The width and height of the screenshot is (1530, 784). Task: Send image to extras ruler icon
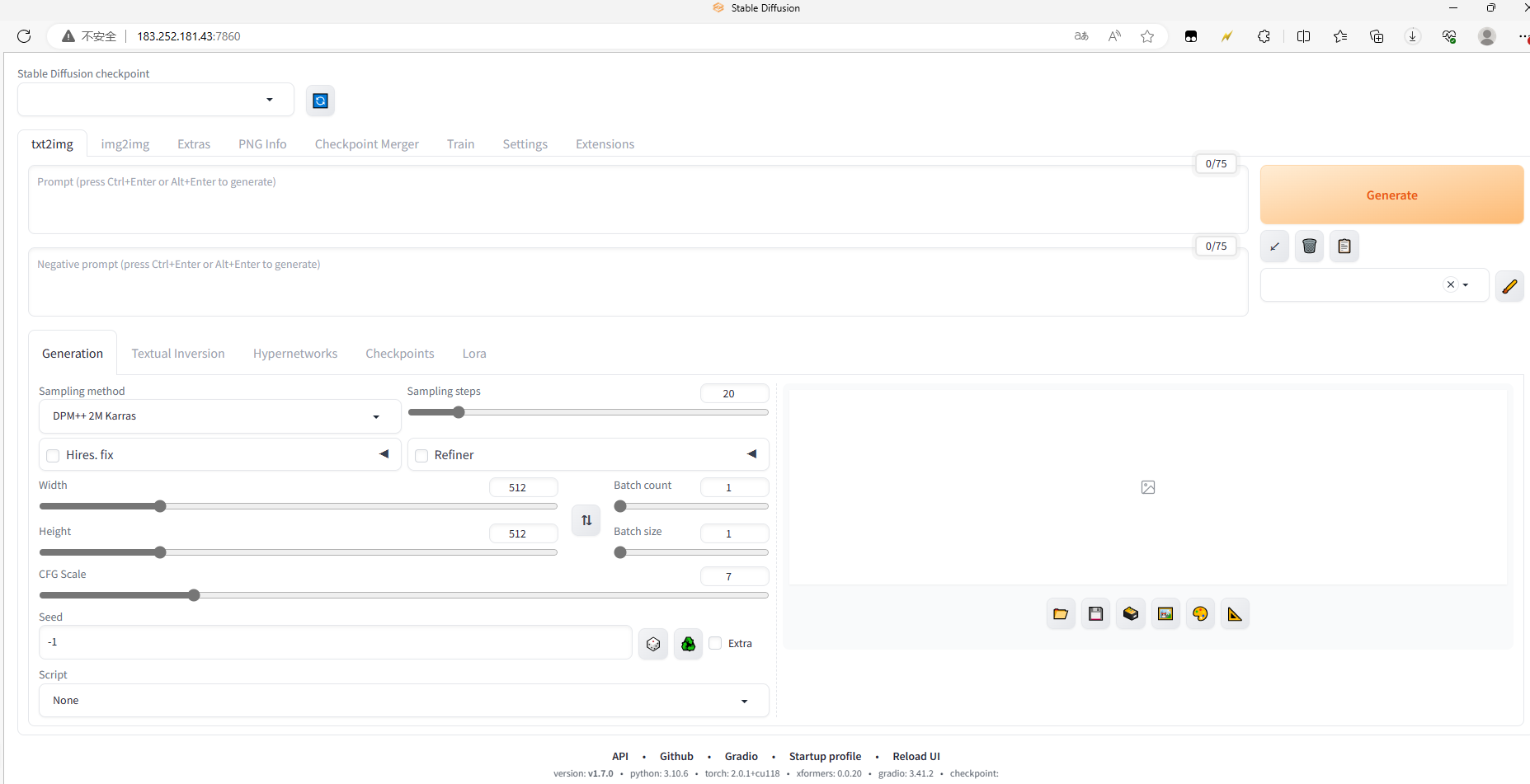pyautogui.click(x=1235, y=613)
